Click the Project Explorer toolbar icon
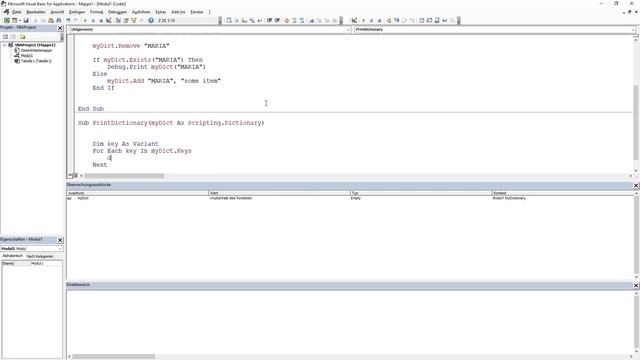The image size is (640, 360). [118, 20]
